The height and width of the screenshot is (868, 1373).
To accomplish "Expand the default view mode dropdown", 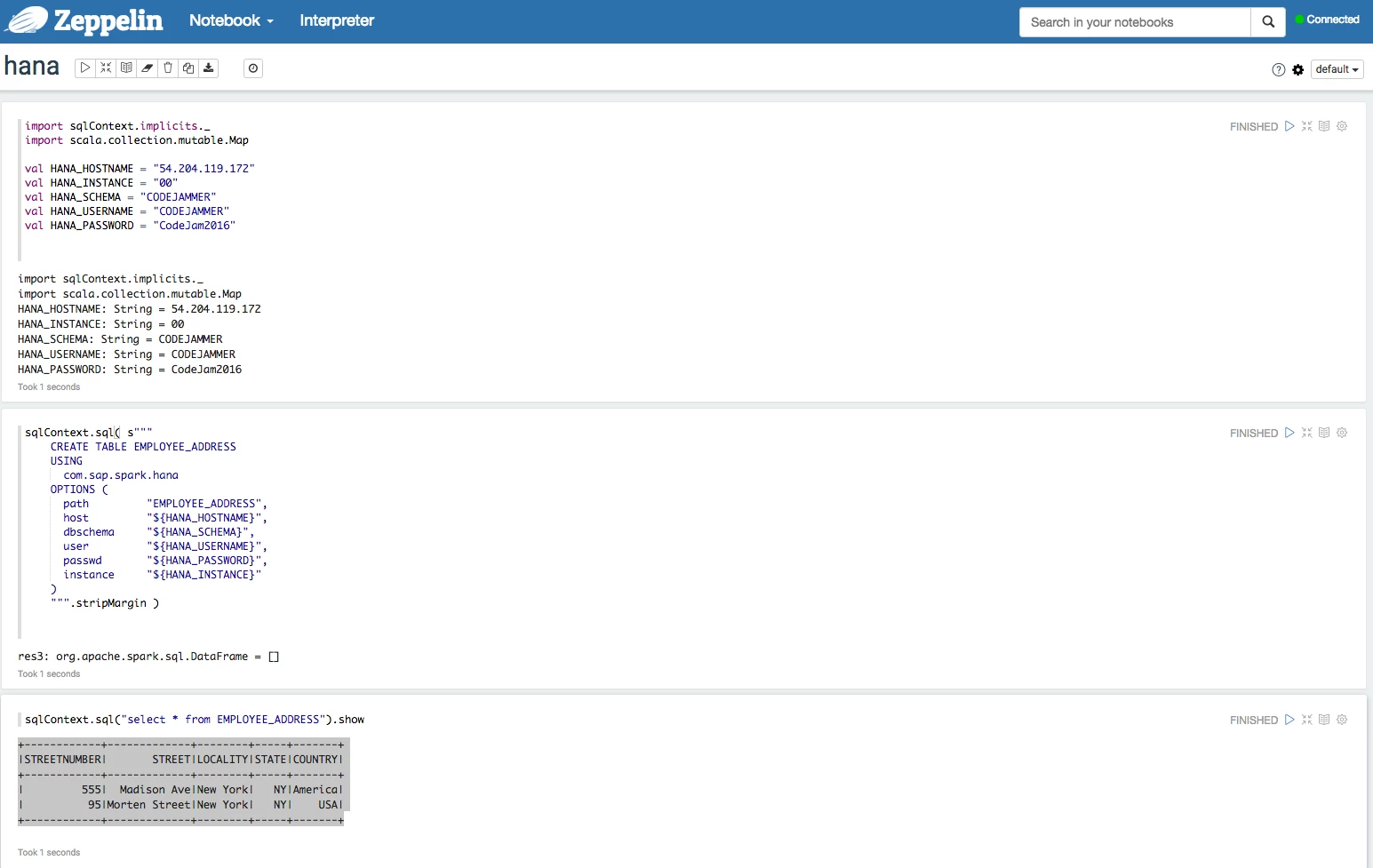I will click(1337, 69).
